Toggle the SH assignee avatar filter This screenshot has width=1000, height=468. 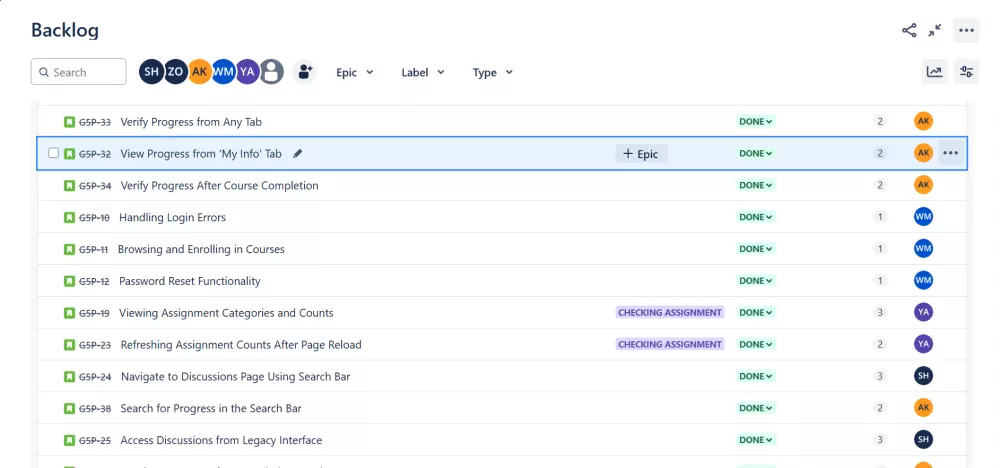pos(151,72)
